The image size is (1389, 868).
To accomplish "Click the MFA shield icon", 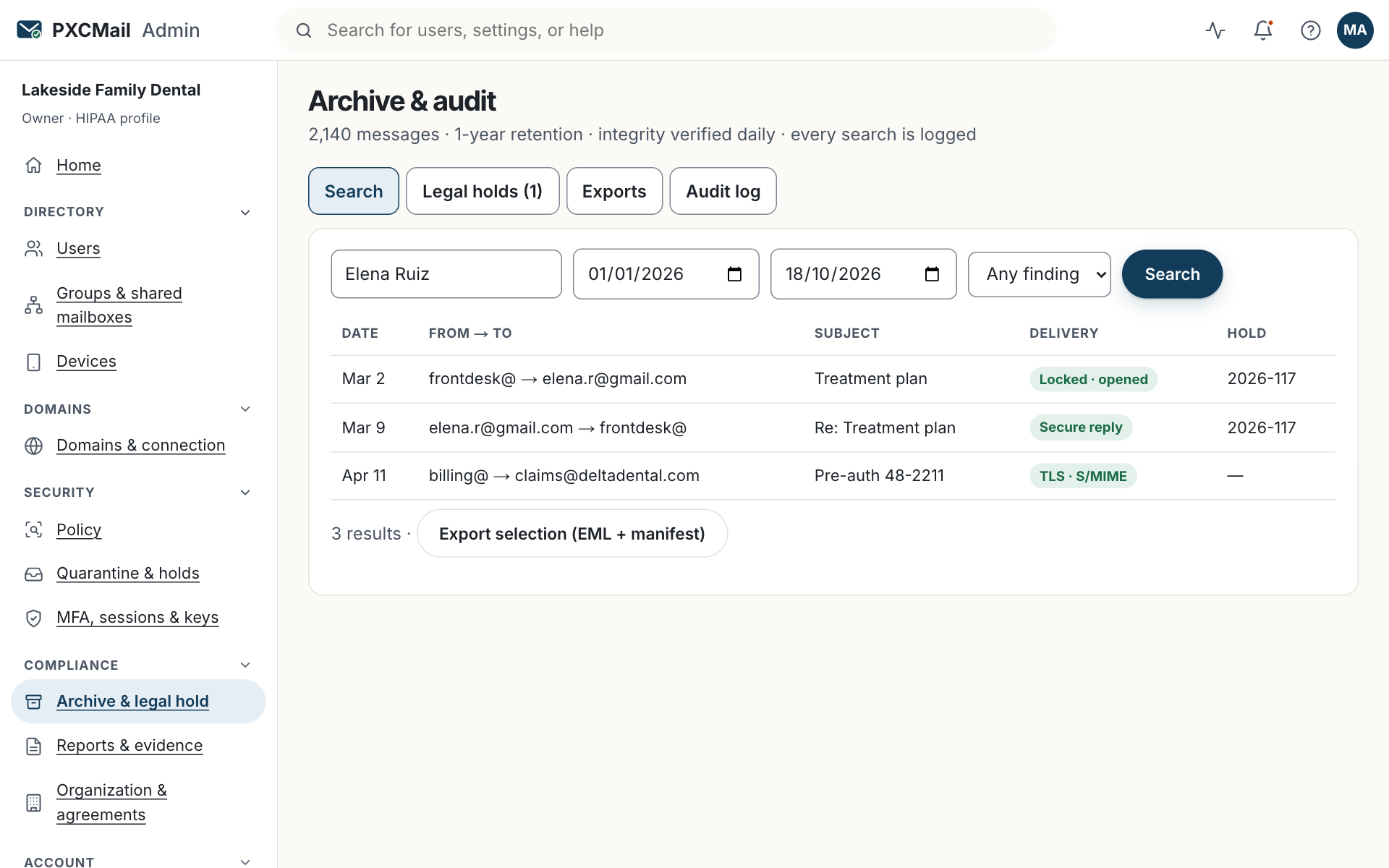I will (33, 618).
